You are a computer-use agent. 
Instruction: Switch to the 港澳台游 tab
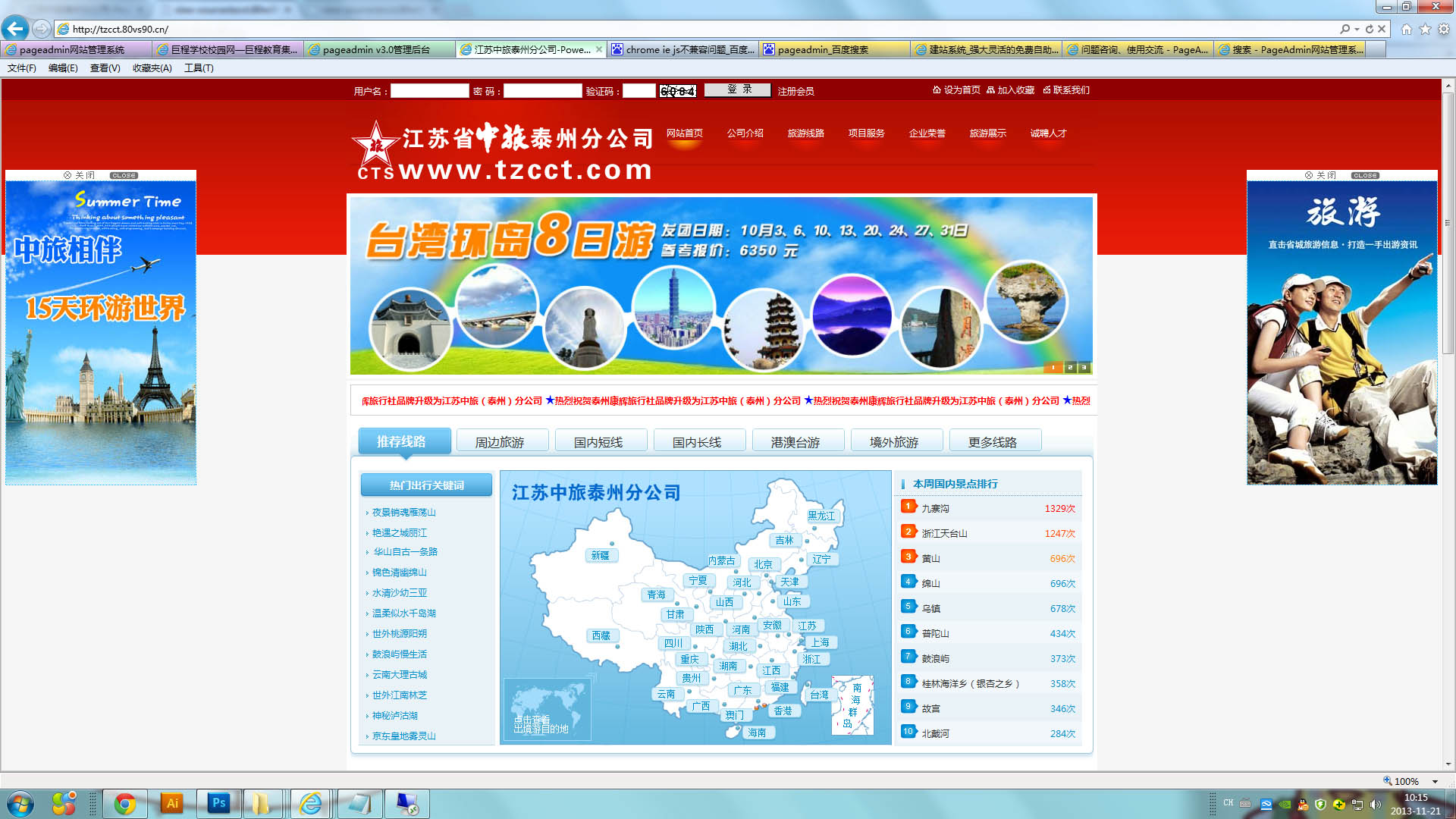click(795, 442)
